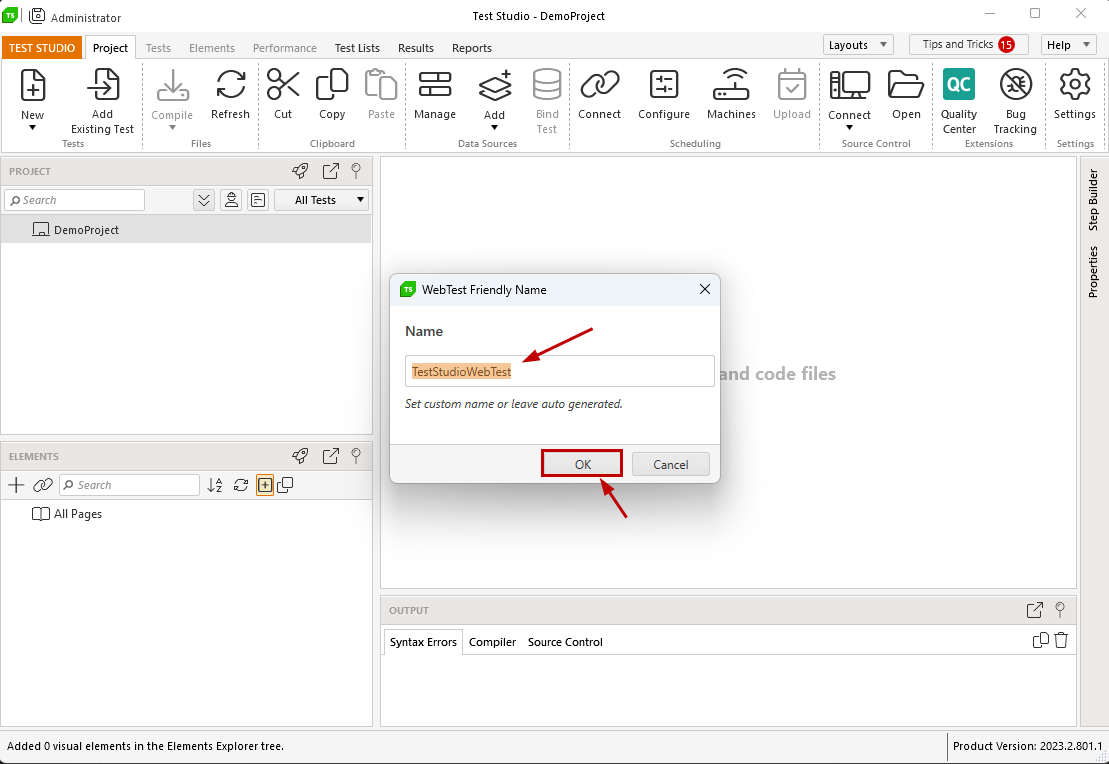
Task: Select the Syntax Errors output tab
Action: coord(423,642)
